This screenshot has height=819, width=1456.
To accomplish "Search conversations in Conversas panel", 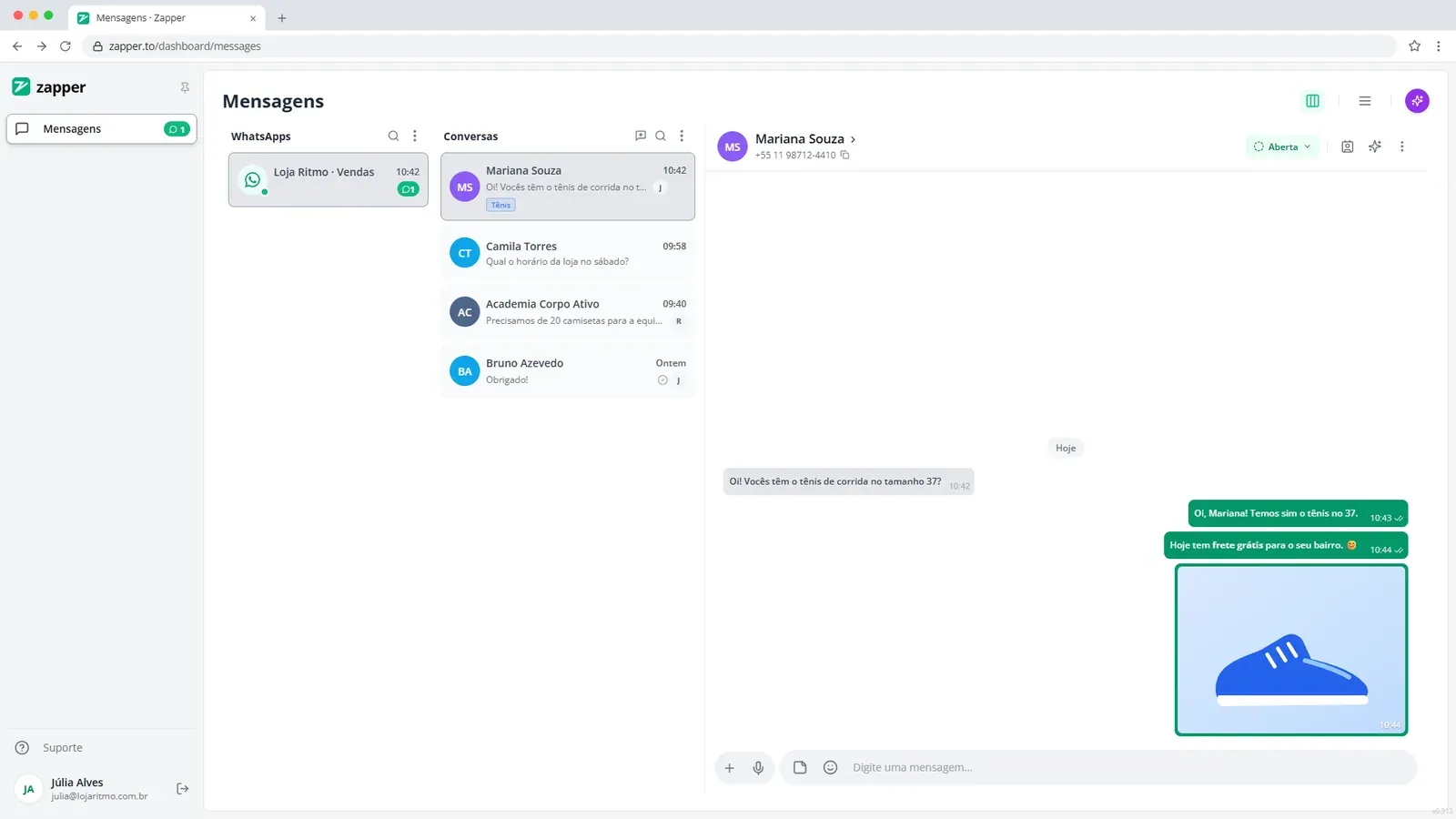I will coord(661,136).
